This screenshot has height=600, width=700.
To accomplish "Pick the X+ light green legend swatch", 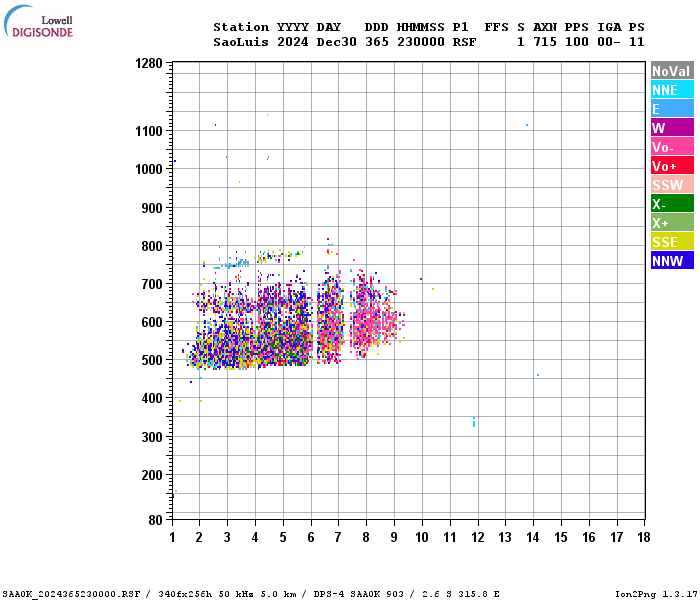I will [x=672, y=223].
